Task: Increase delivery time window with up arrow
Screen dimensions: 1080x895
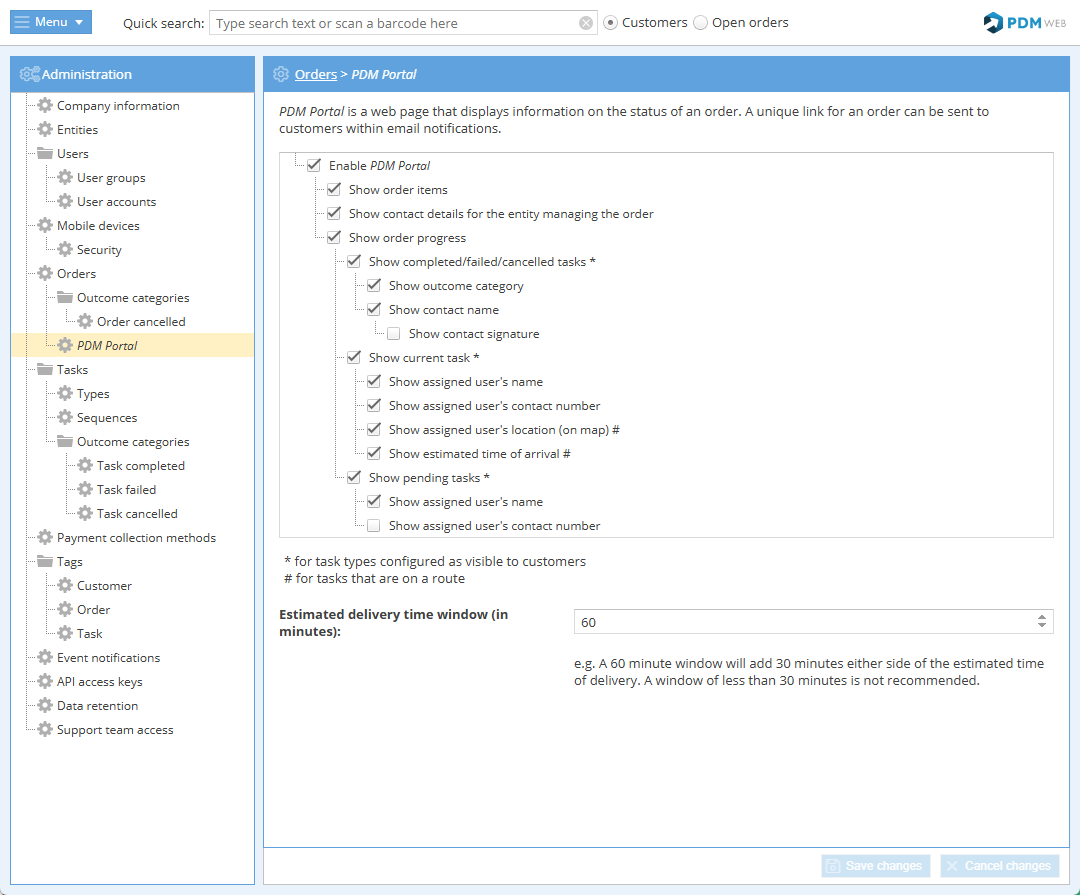Action: [x=1042, y=617]
